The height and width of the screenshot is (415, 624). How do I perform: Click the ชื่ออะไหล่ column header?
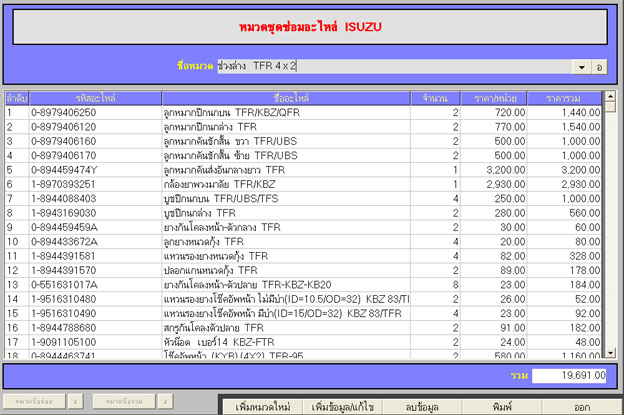[286, 98]
